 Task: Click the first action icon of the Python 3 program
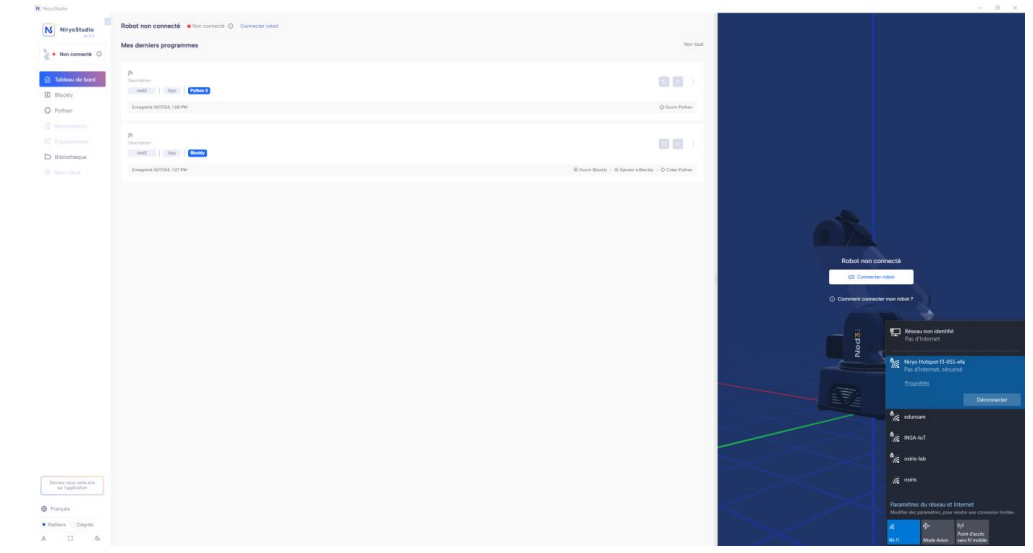[x=664, y=82]
